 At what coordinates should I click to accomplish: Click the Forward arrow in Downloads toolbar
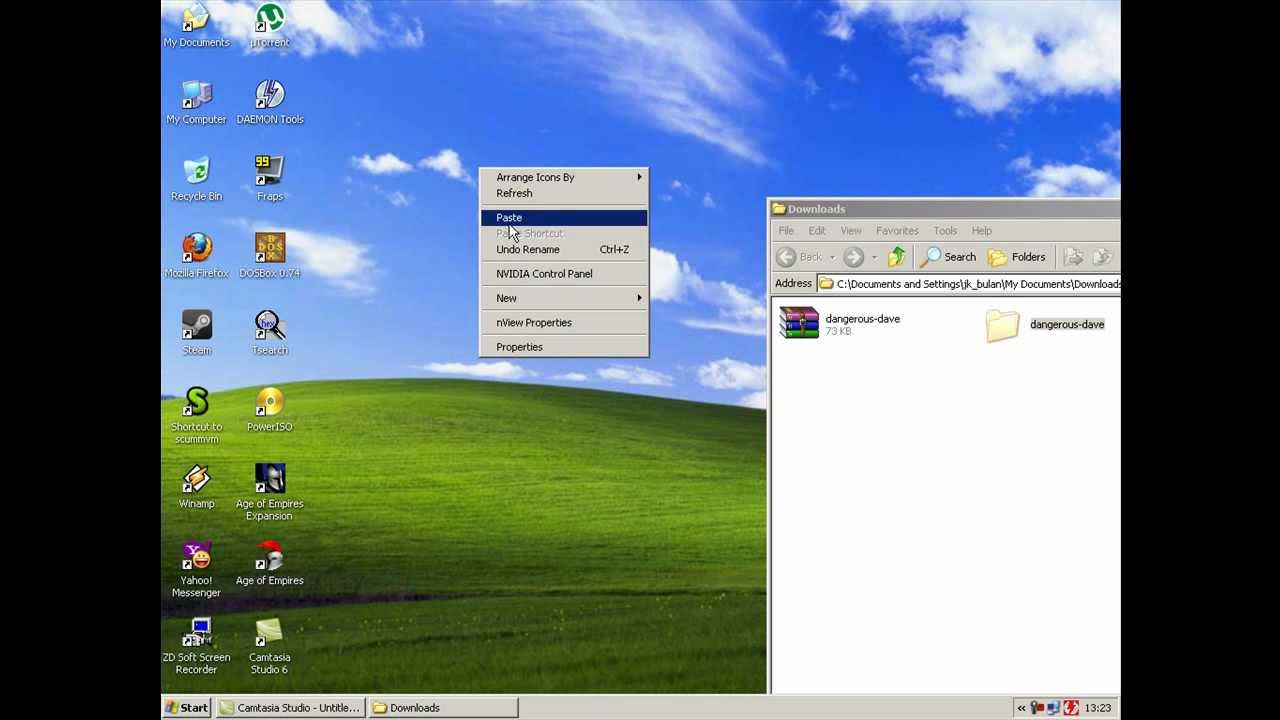pos(853,257)
